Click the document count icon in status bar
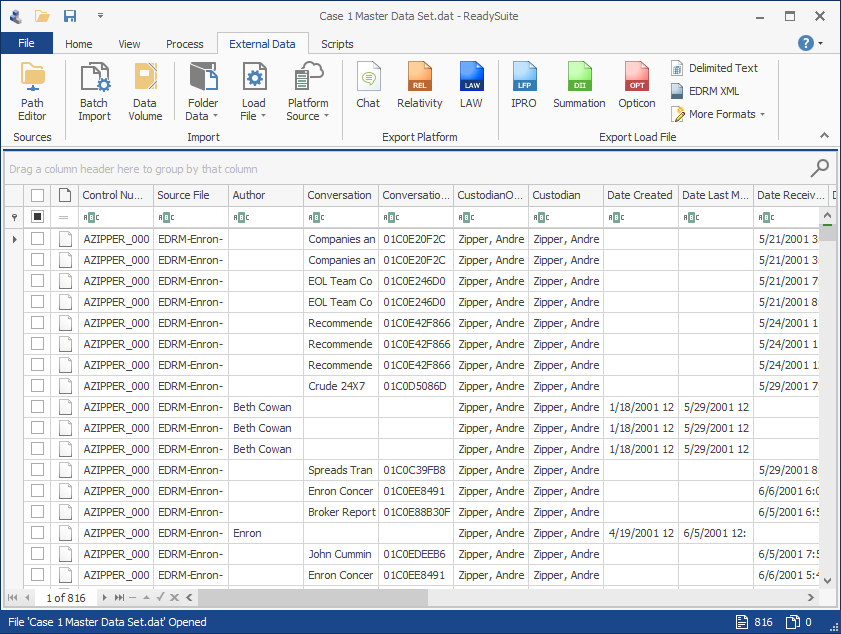Image resolution: width=841 pixels, height=634 pixels. pos(742,622)
